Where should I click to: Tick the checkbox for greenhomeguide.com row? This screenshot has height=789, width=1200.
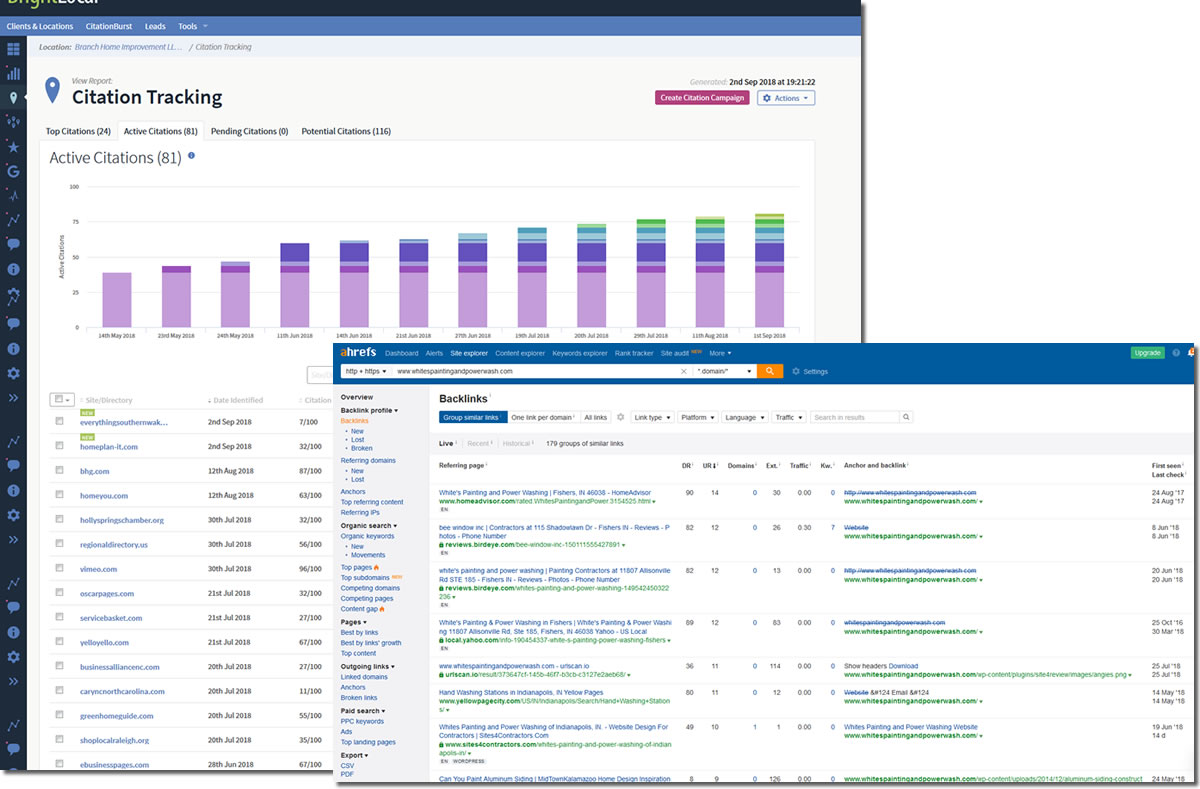(60, 715)
